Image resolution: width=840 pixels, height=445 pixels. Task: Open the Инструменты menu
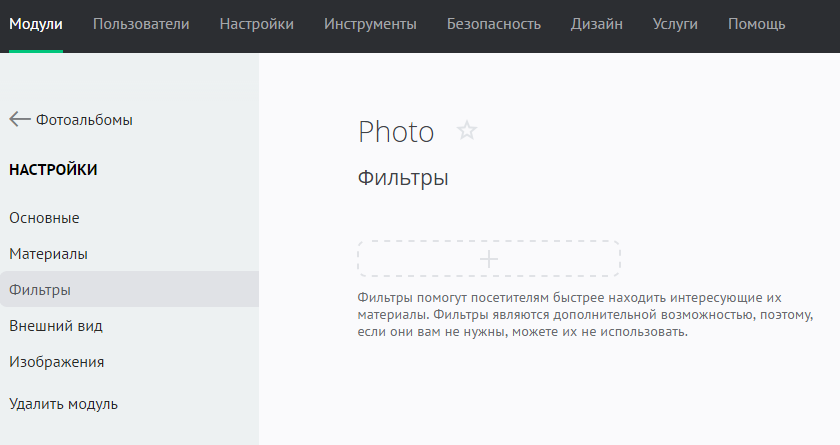pos(370,24)
